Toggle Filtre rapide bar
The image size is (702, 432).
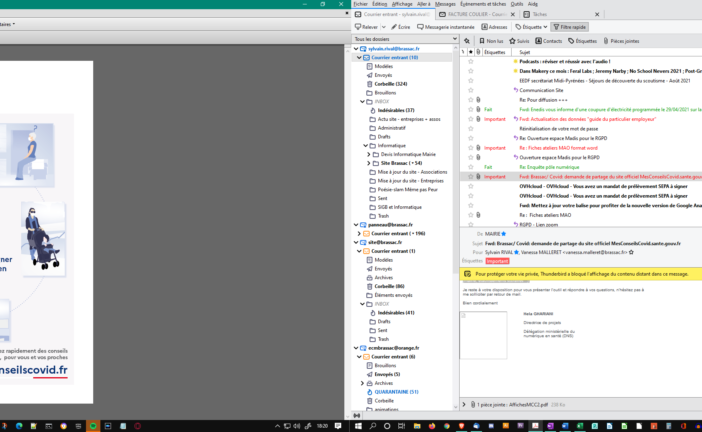coord(570,27)
